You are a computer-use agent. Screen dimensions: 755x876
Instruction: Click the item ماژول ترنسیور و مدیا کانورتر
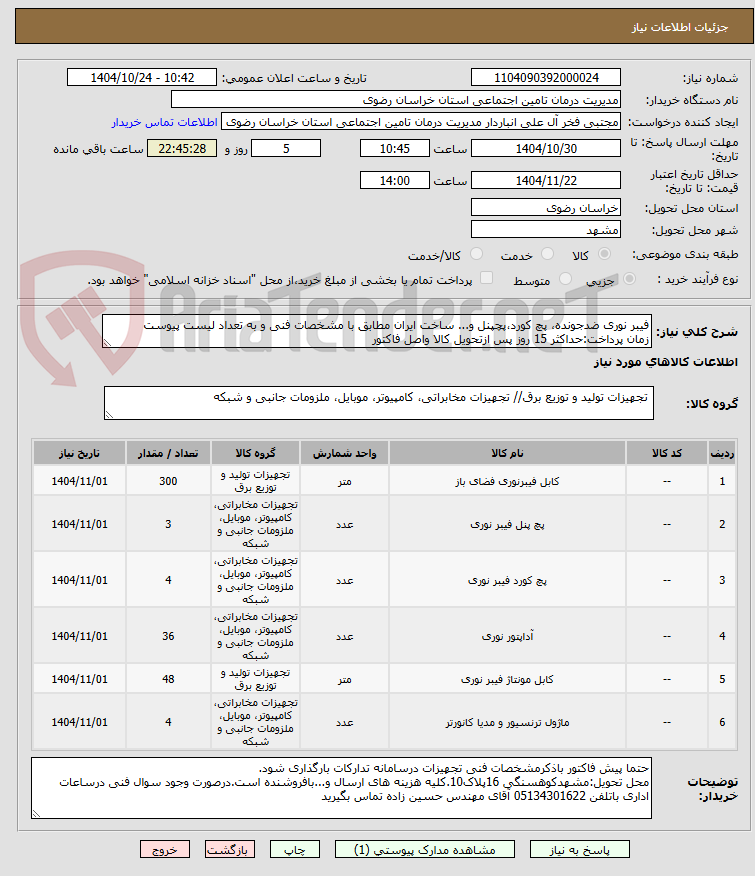(507, 722)
